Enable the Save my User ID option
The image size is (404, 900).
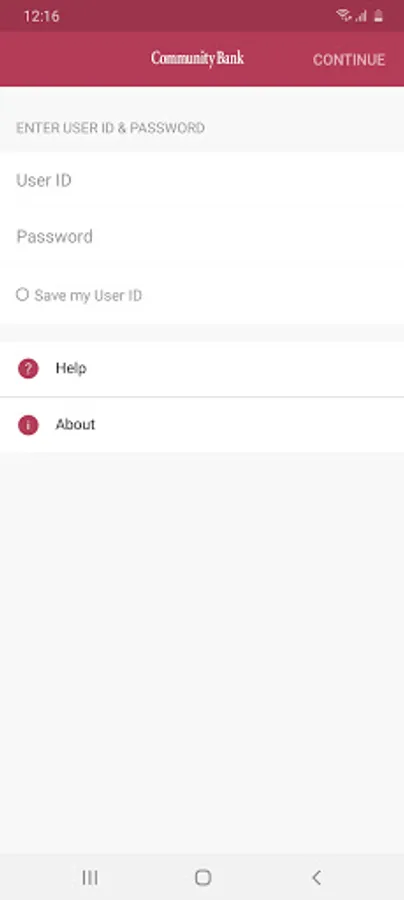coord(22,295)
